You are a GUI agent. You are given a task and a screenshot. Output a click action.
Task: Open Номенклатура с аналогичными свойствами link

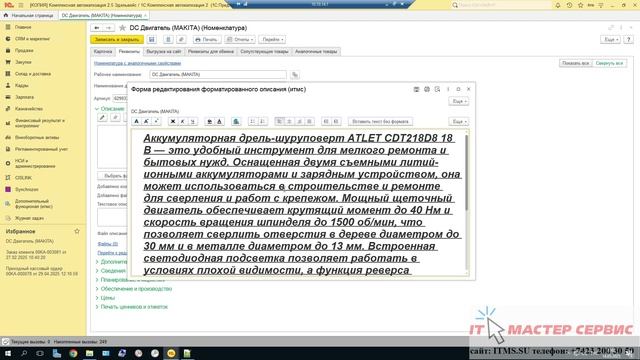click(x=138, y=63)
